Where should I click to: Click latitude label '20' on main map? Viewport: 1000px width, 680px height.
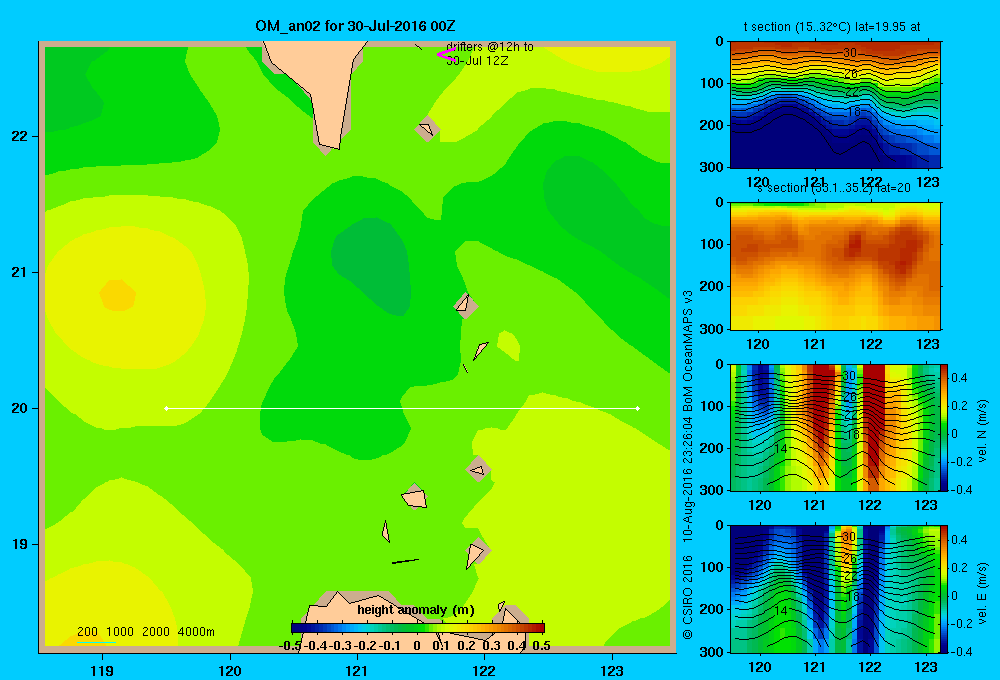click(20, 408)
